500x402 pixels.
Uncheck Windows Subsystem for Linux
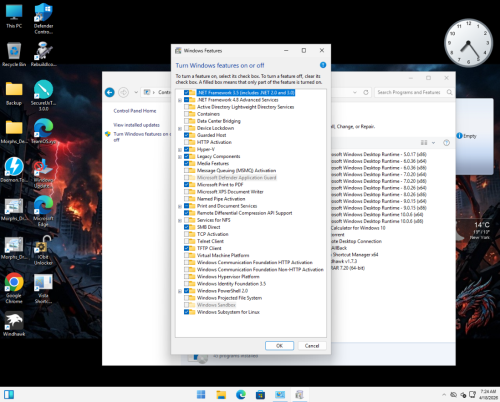[186, 312]
